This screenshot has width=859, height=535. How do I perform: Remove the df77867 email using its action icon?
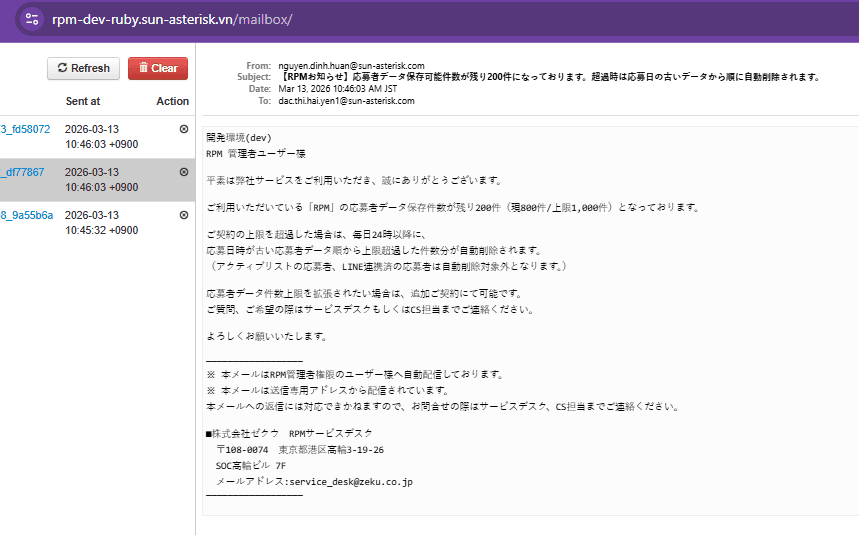pos(183,172)
